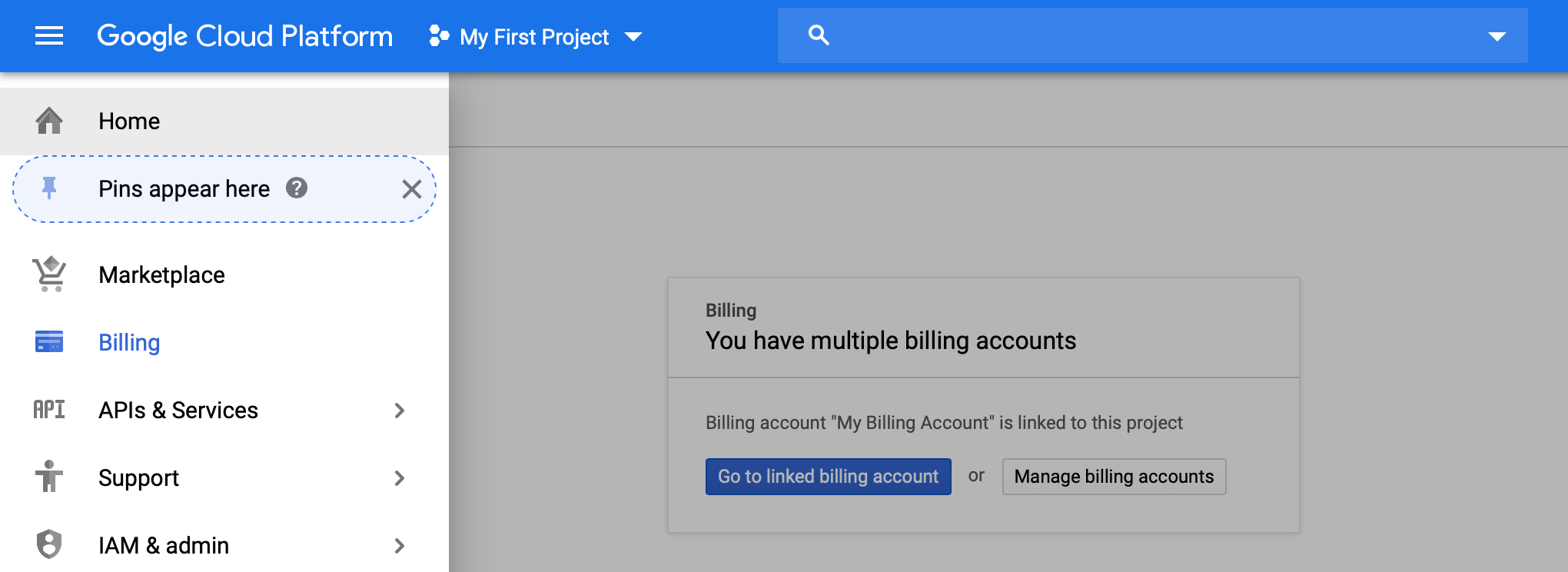
Task: Expand the APIs & Services submenu chevron
Action: 399,411
